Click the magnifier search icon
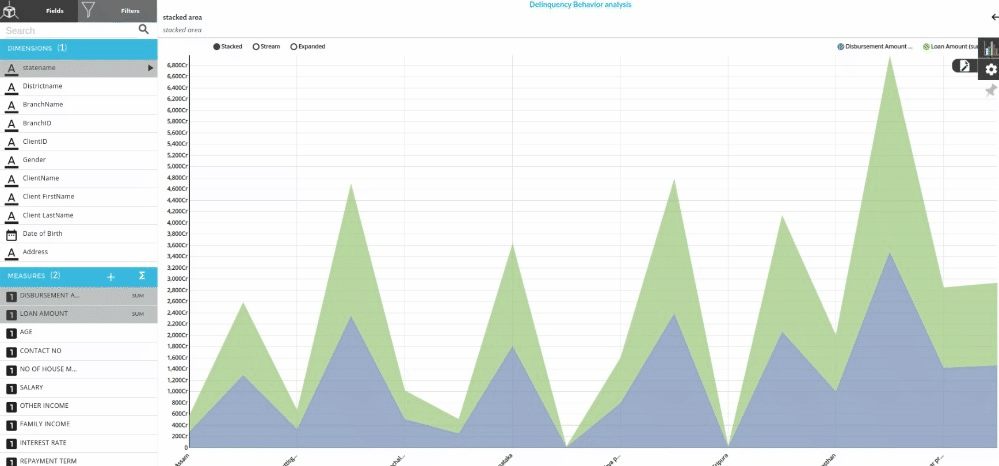The width and height of the screenshot is (999, 466). (x=144, y=29)
